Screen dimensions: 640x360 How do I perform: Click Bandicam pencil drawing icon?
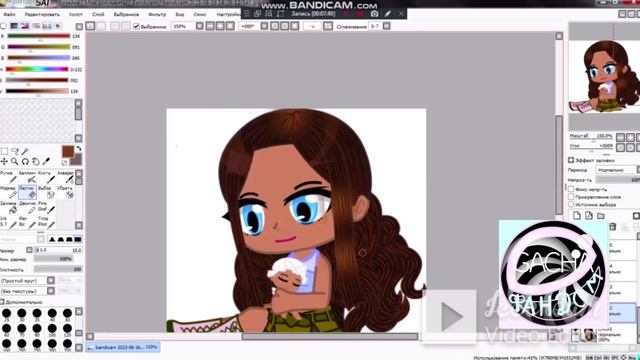click(388, 13)
